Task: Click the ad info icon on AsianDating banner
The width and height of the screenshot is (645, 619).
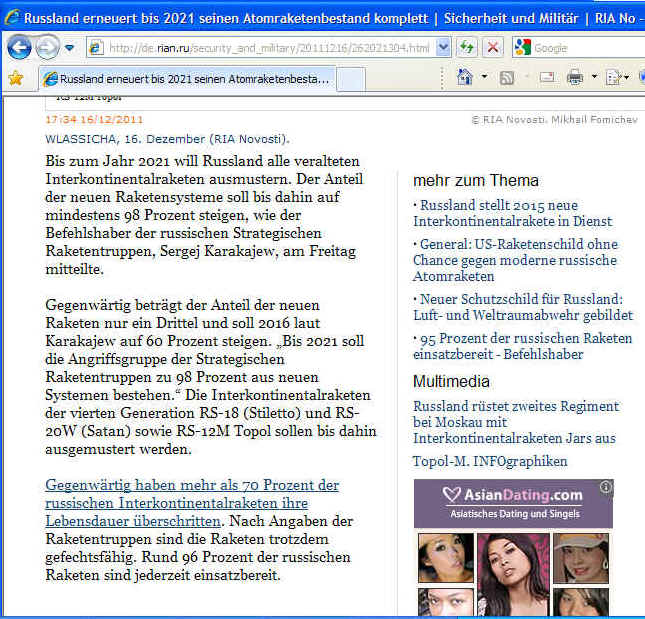Action: pos(606,487)
